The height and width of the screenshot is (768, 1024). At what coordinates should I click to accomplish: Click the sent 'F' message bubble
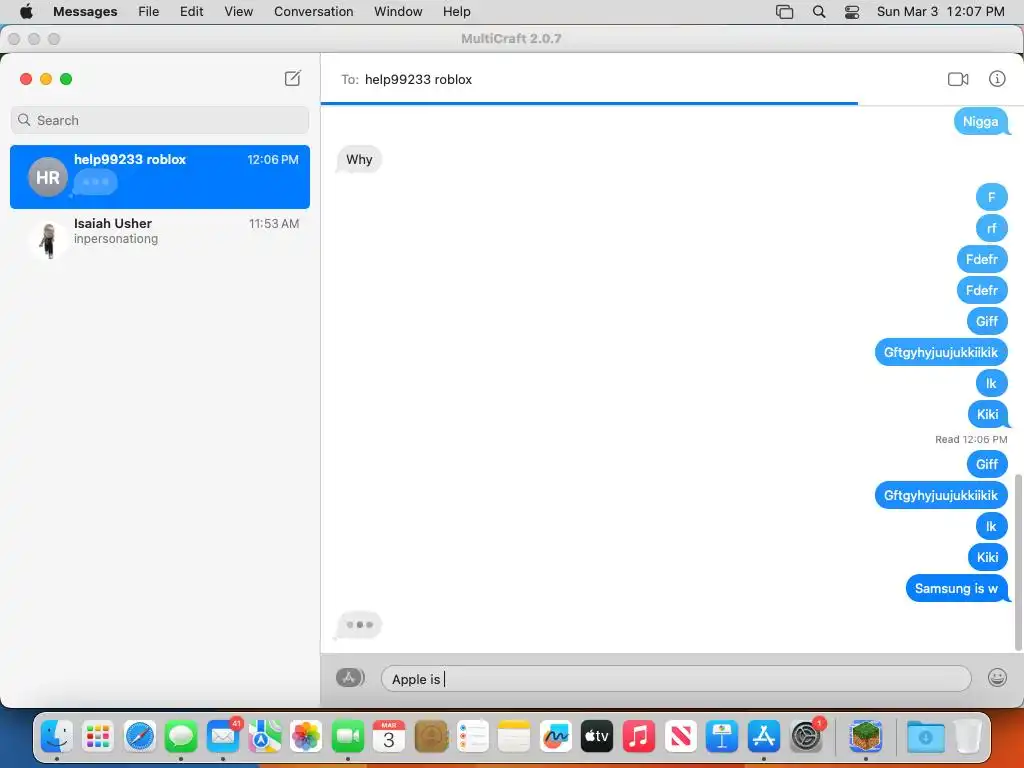point(991,197)
